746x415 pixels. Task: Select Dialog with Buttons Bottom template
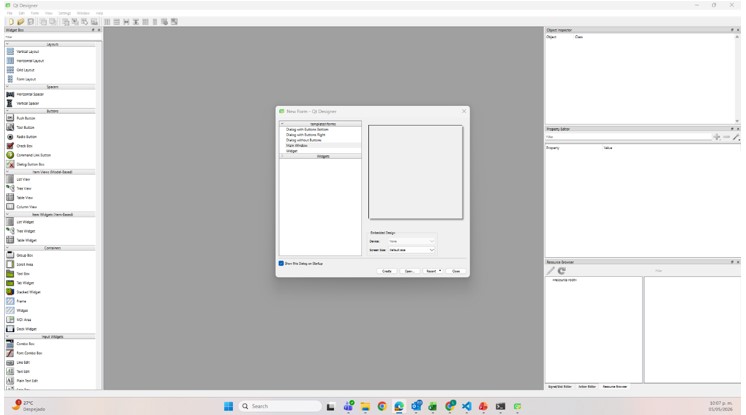pyautogui.click(x=307, y=129)
